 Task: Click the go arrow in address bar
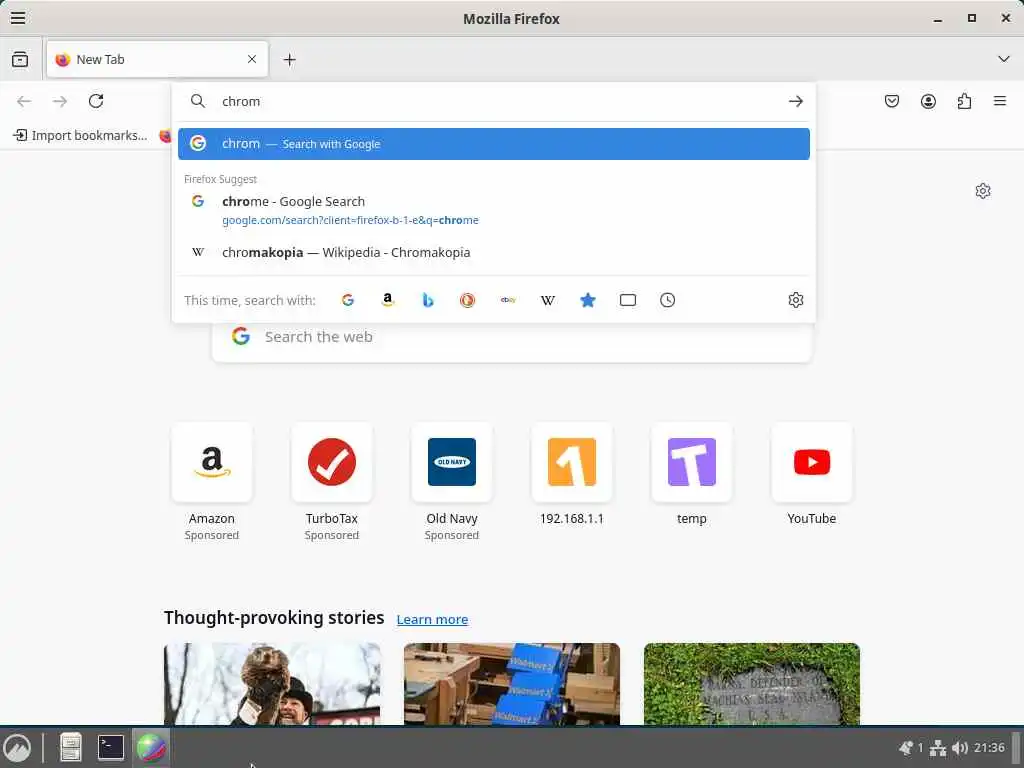pos(795,101)
